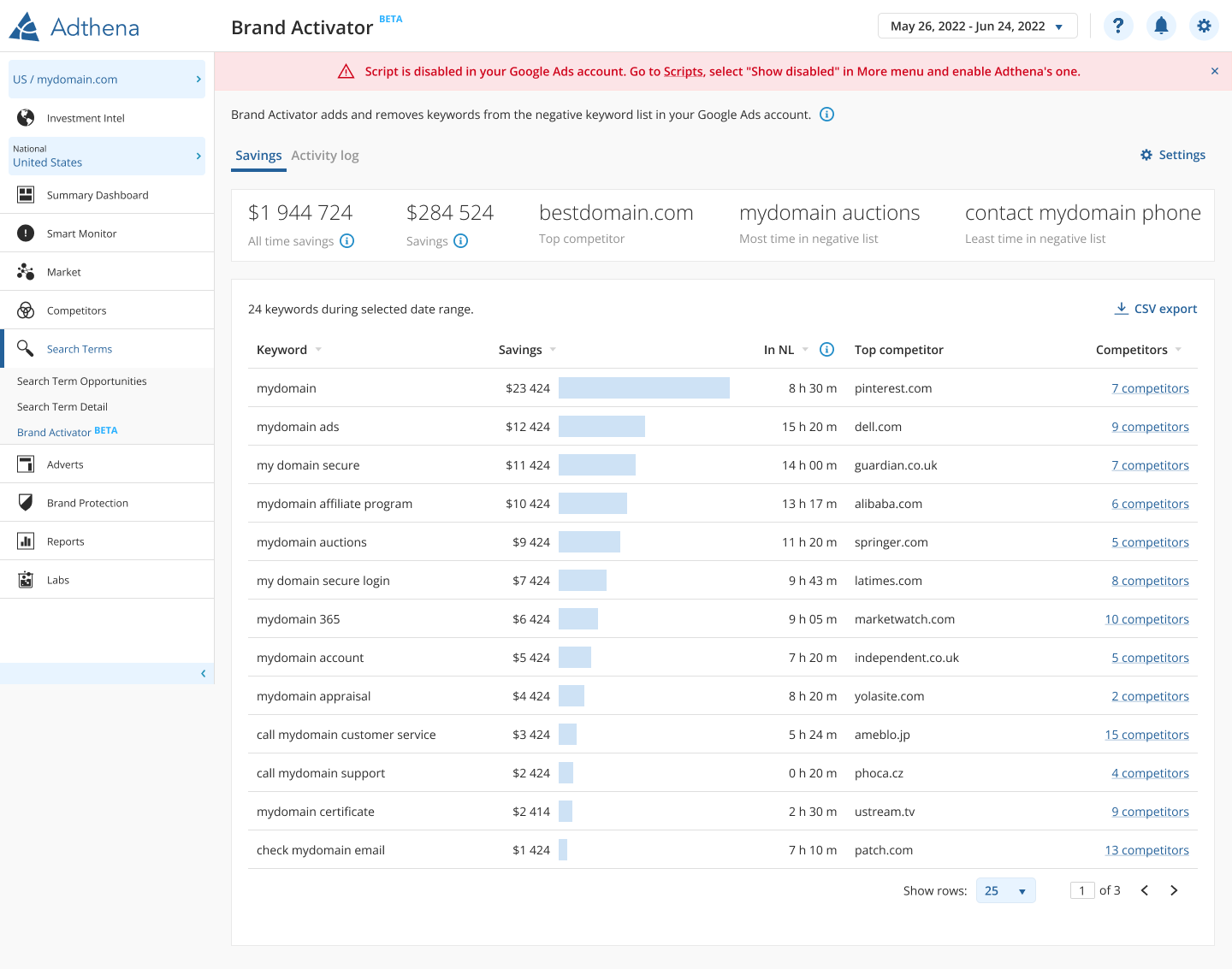Switch to the Activity log tab

pyautogui.click(x=325, y=156)
